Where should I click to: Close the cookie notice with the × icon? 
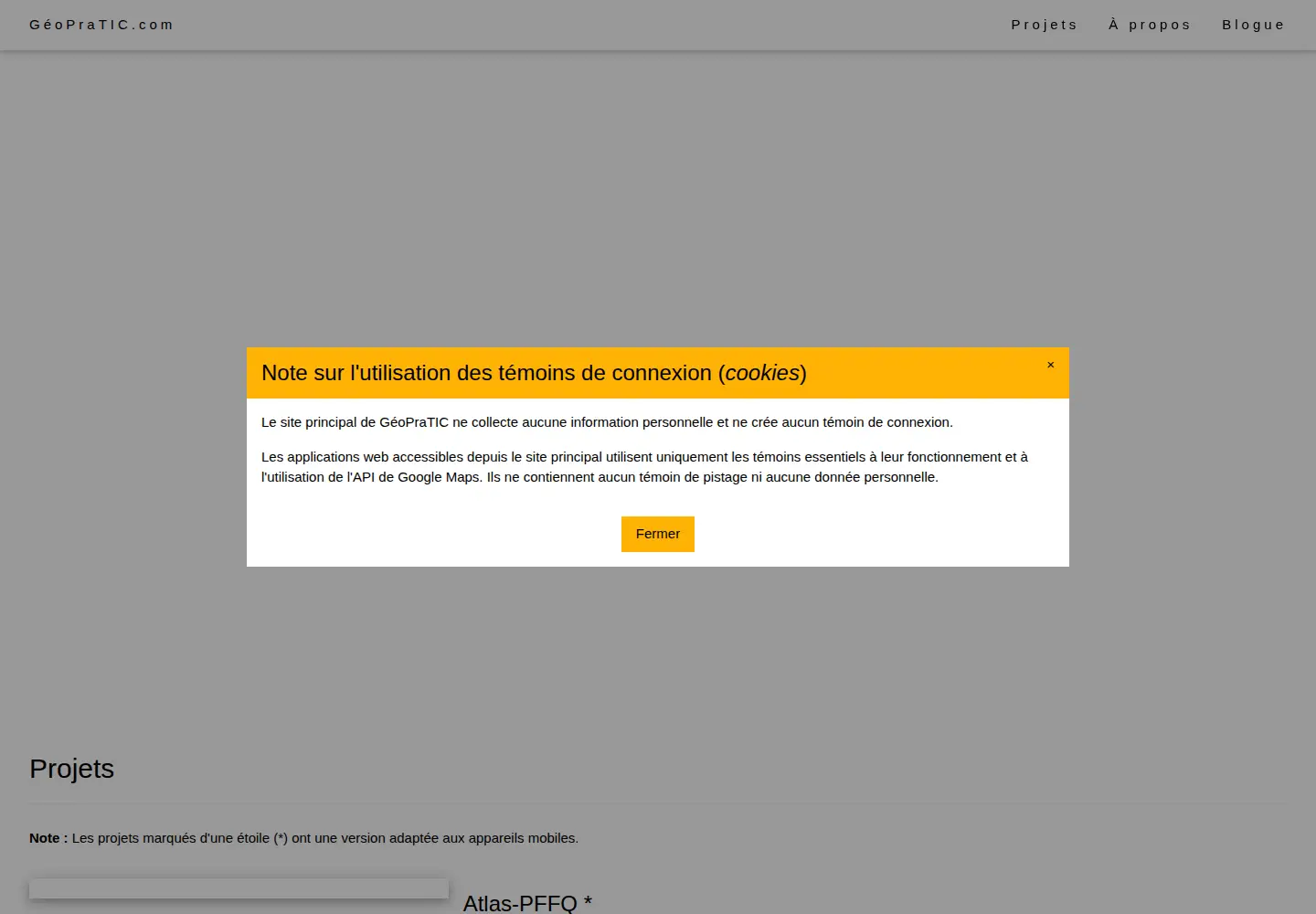(1050, 365)
